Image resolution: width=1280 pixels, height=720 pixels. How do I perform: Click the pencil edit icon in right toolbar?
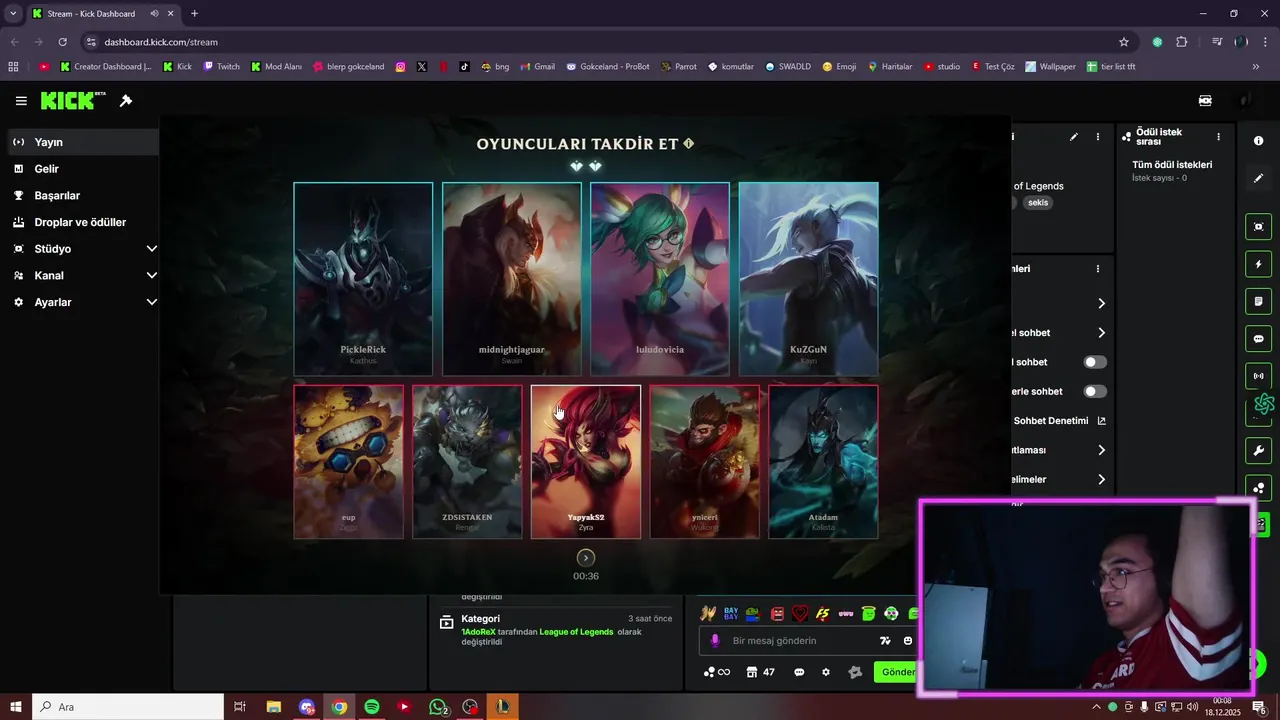(x=1258, y=178)
